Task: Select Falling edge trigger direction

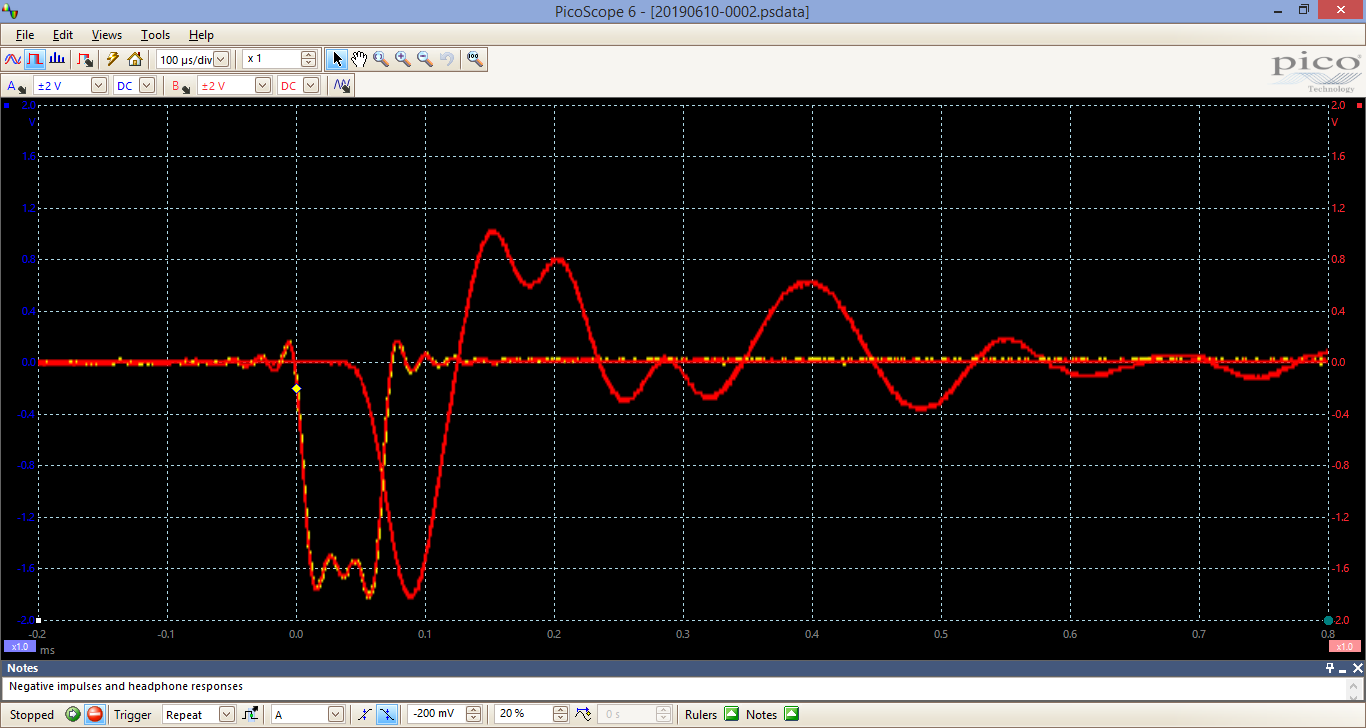Action: 385,714
